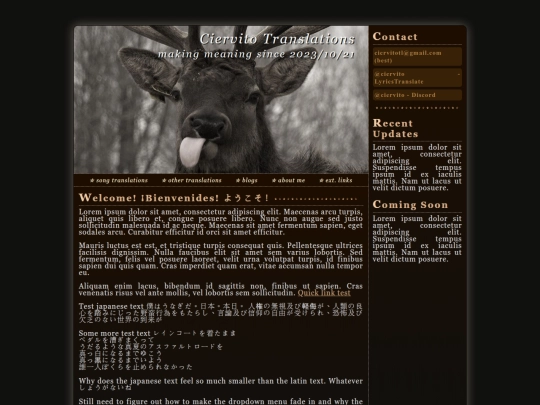The image size is (540, 405).
Task: Open the ext. links menu item
Action: pos(336,180)
